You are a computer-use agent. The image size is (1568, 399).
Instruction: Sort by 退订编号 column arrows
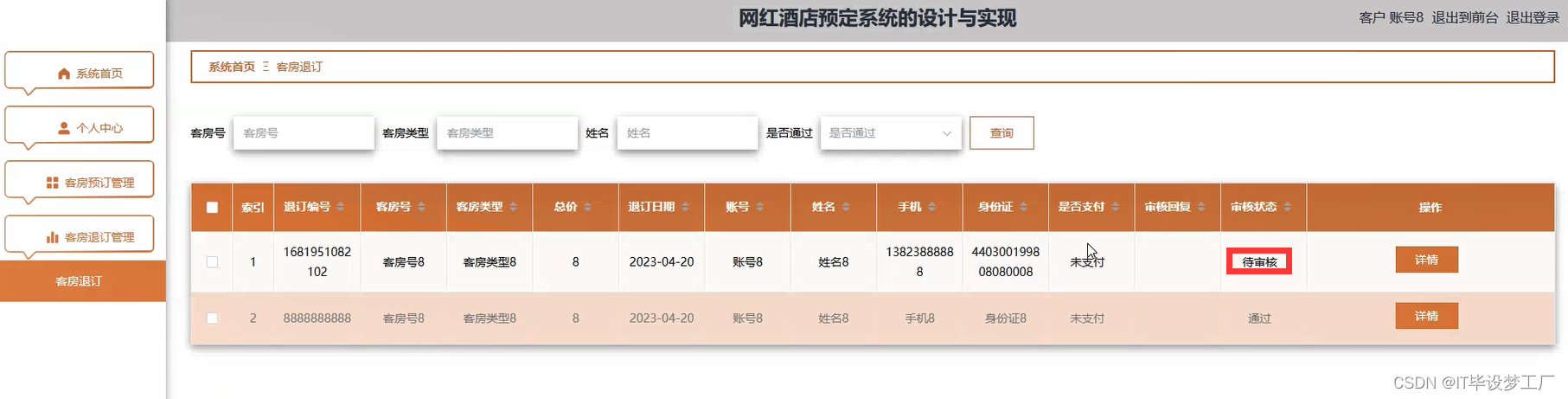pos(341,207)
